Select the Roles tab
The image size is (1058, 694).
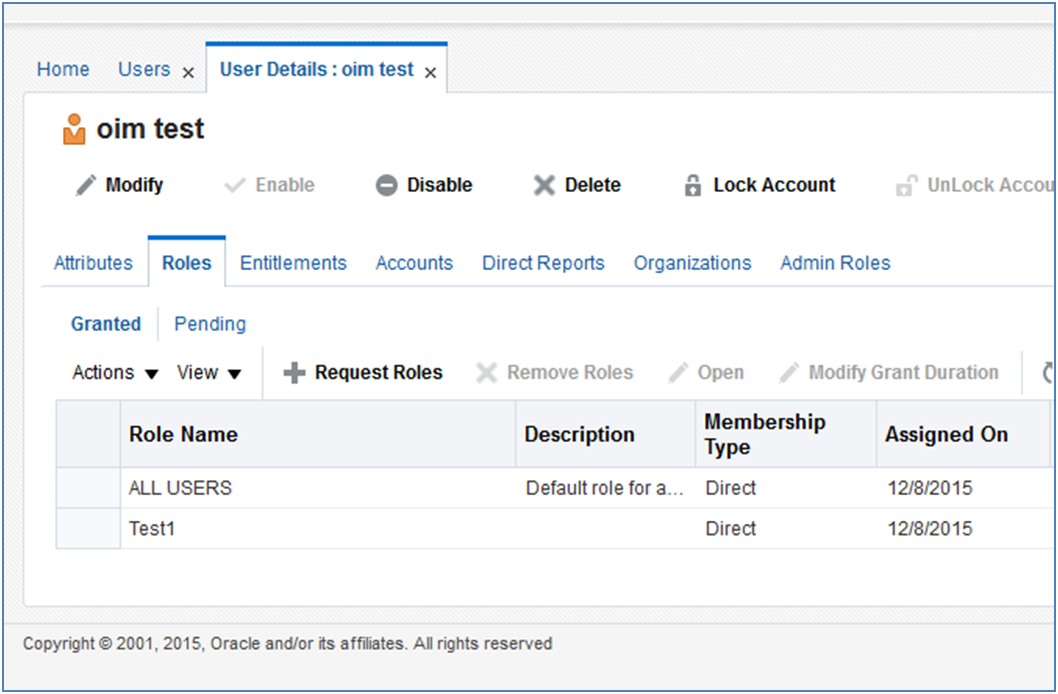187,263
